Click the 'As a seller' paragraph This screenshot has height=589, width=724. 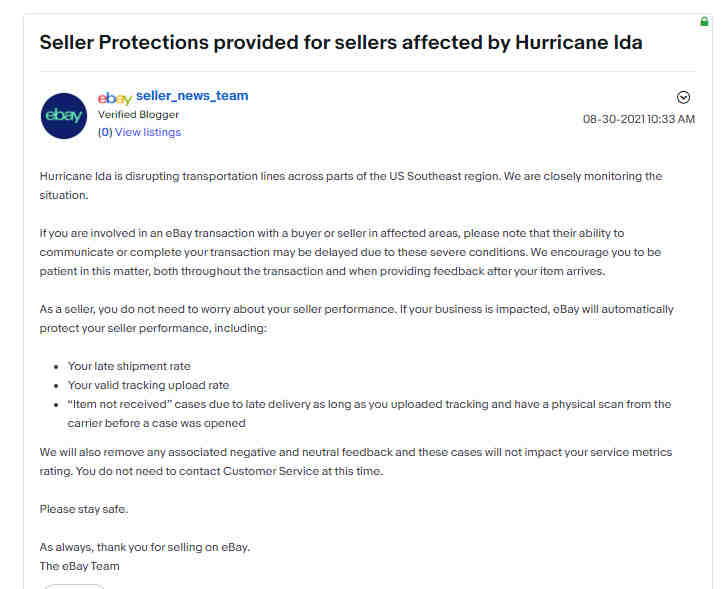pos(356,319)
